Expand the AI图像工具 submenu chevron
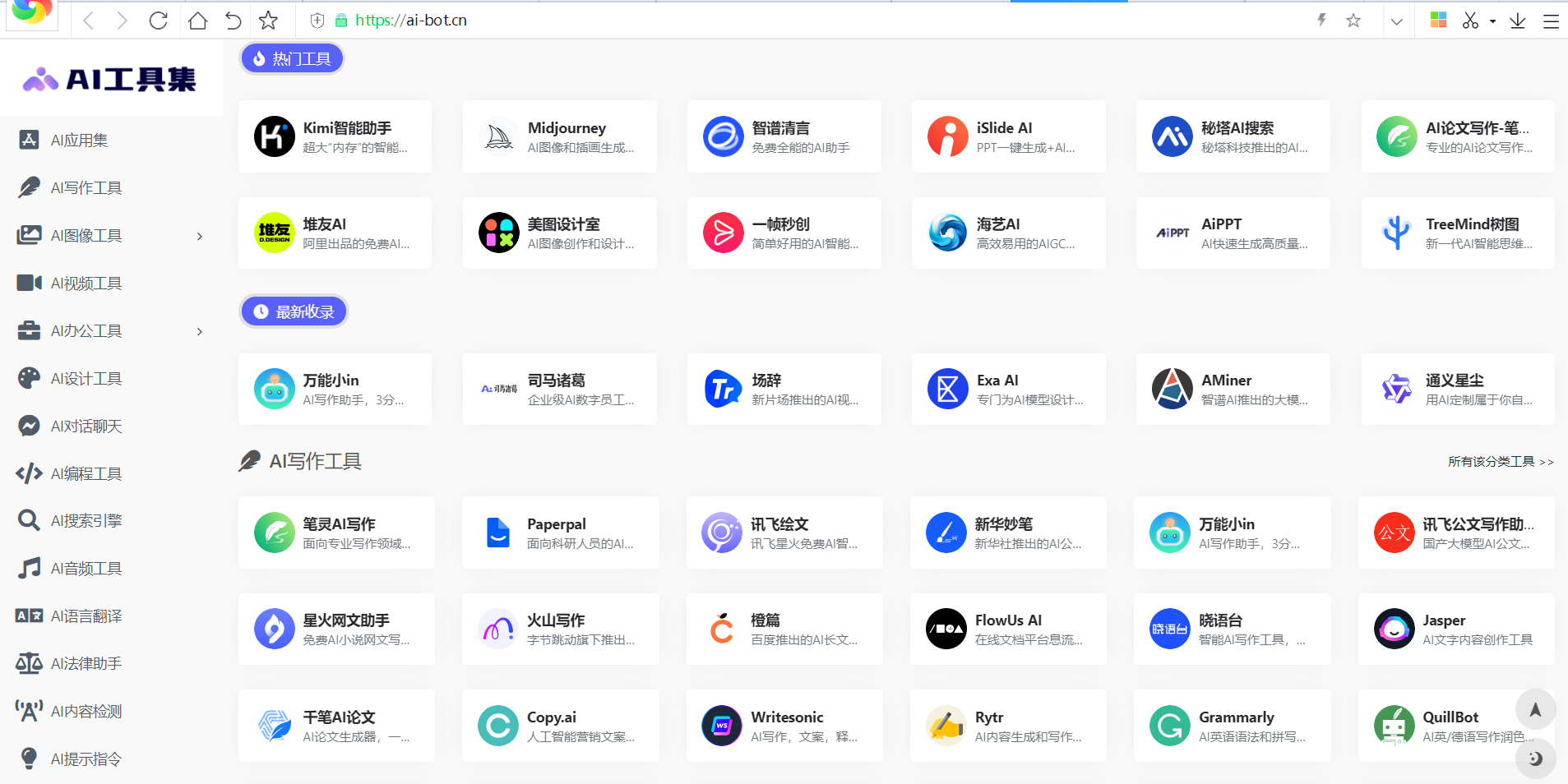1568x784 pixels. coord(200,237)
